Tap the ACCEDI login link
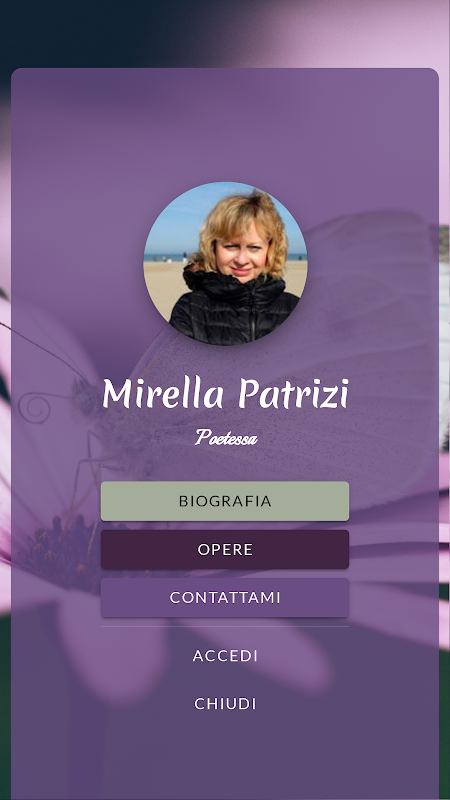450x800 pixels. pos(225,656)
